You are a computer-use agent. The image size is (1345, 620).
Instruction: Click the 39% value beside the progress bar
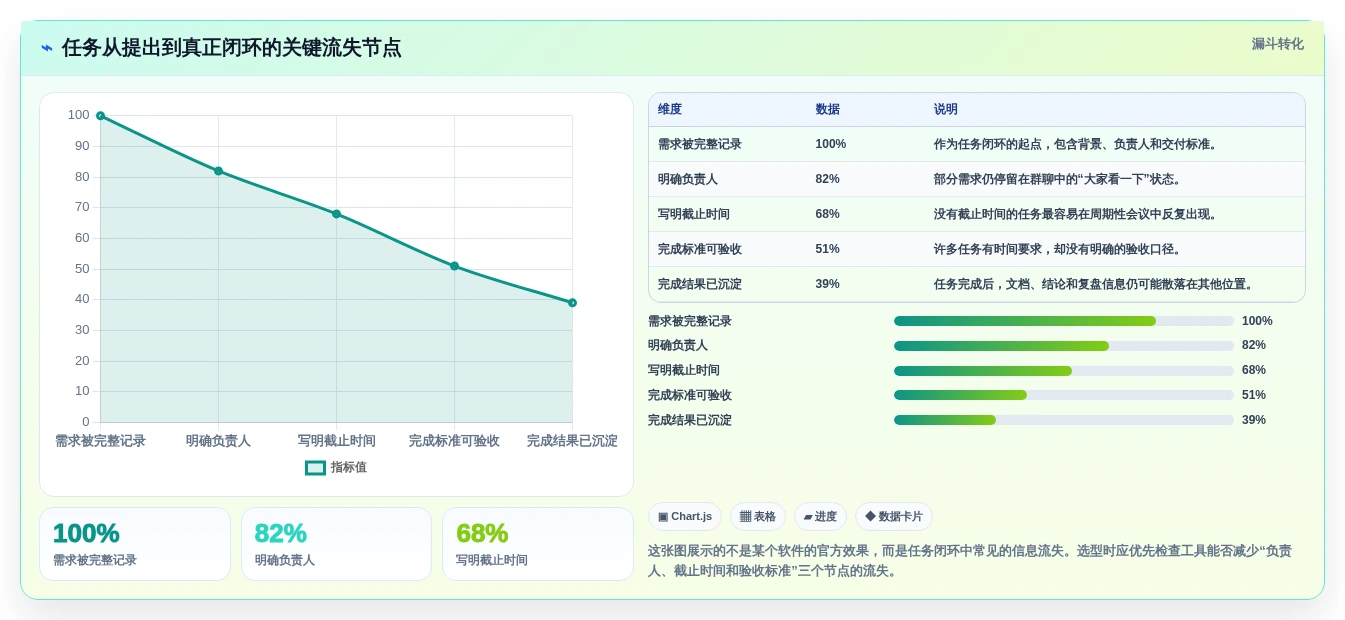(1254, 420)
